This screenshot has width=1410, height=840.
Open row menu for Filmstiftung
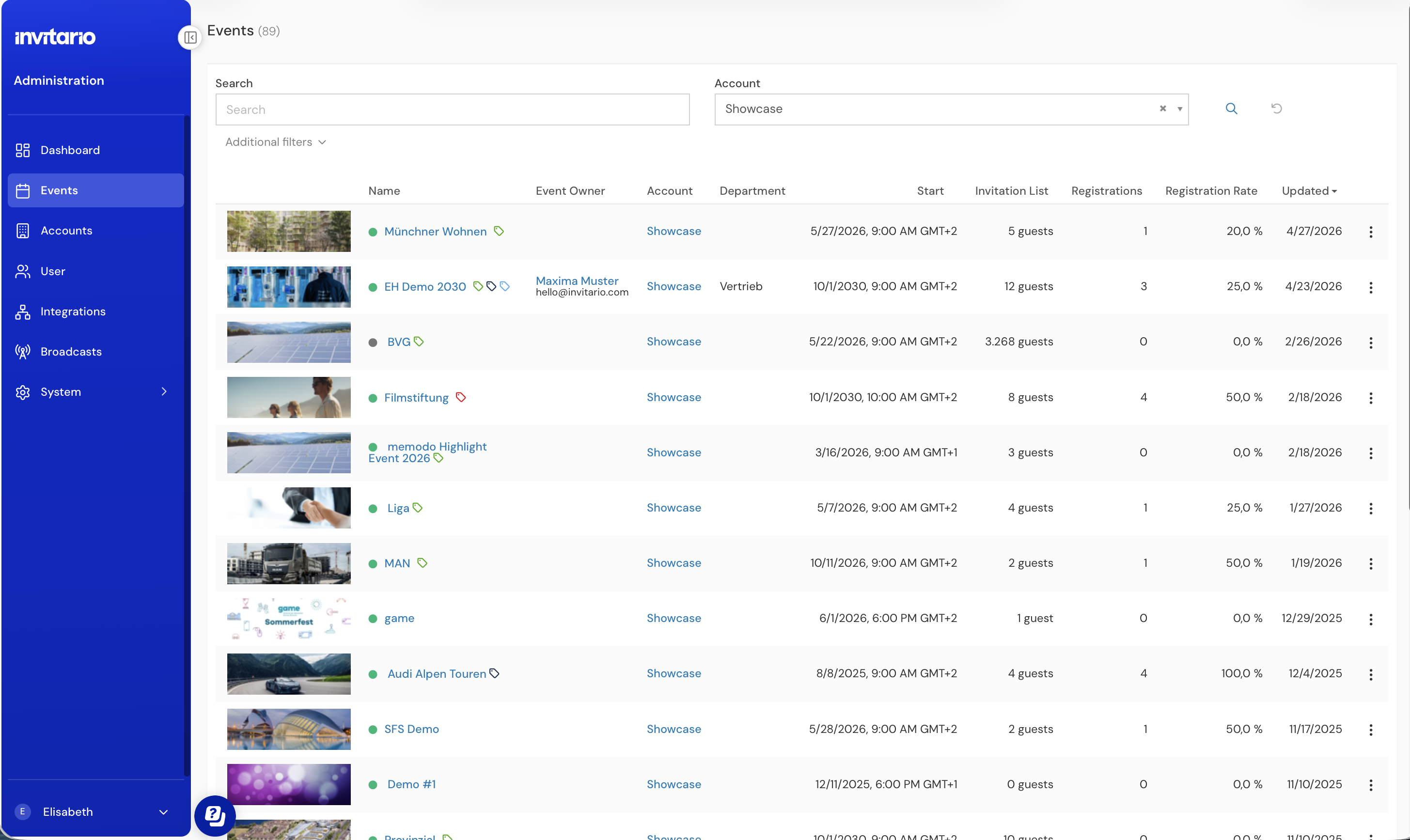[1371, 398]
